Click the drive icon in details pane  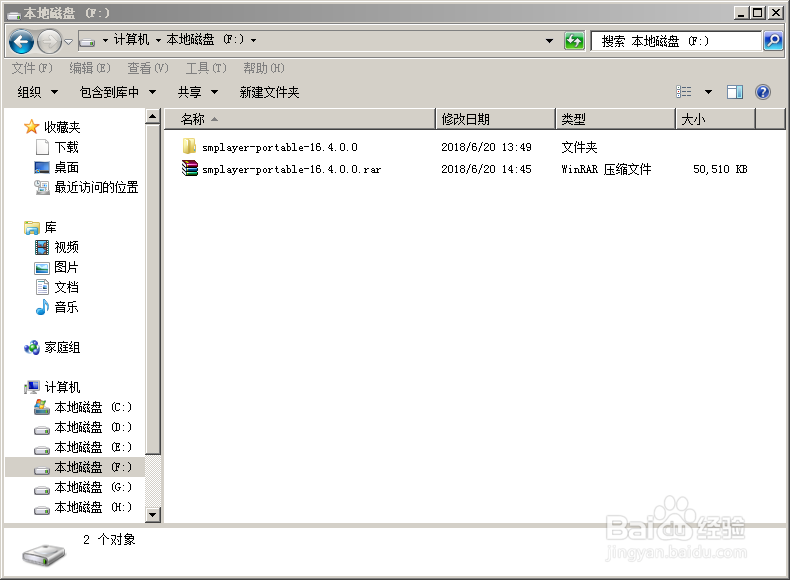44,555
